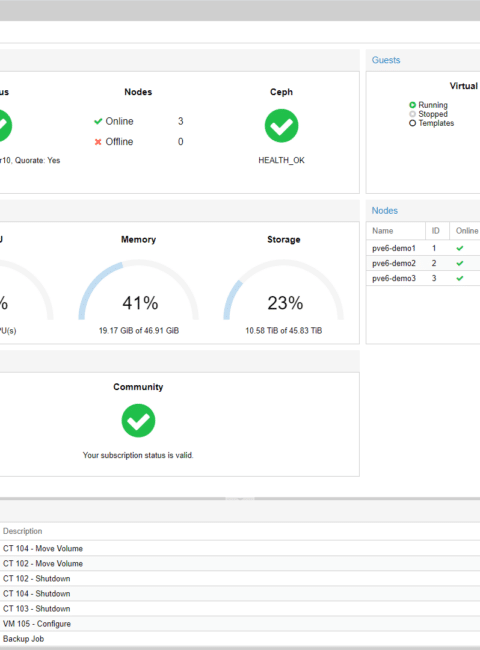This screenshot has width=480, height=650.
Task: Click the Running label in Guests legend
Action: click(433, 105)
